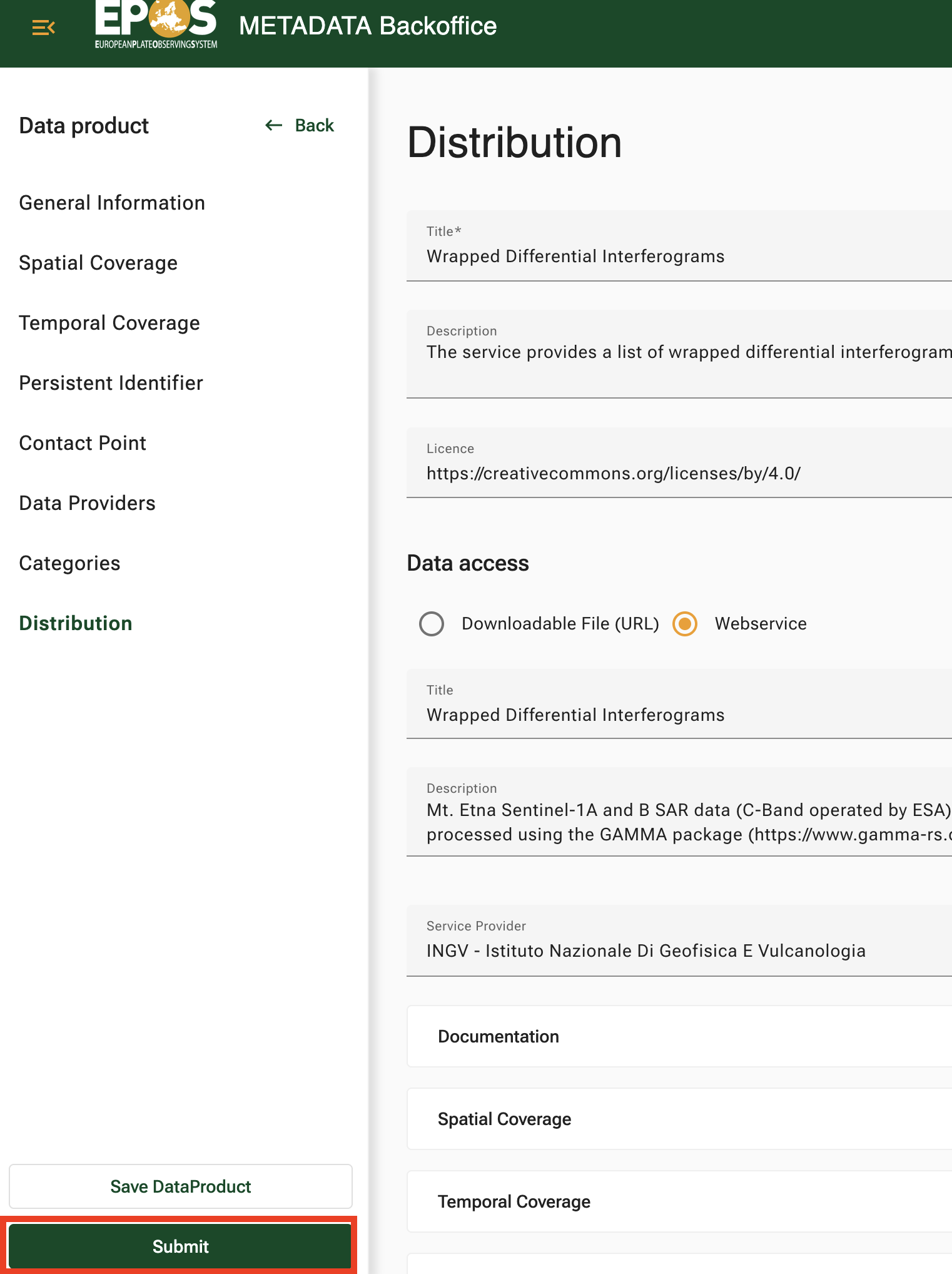Open the Categories section
The image size is (952, 1274).
(69, 564)
